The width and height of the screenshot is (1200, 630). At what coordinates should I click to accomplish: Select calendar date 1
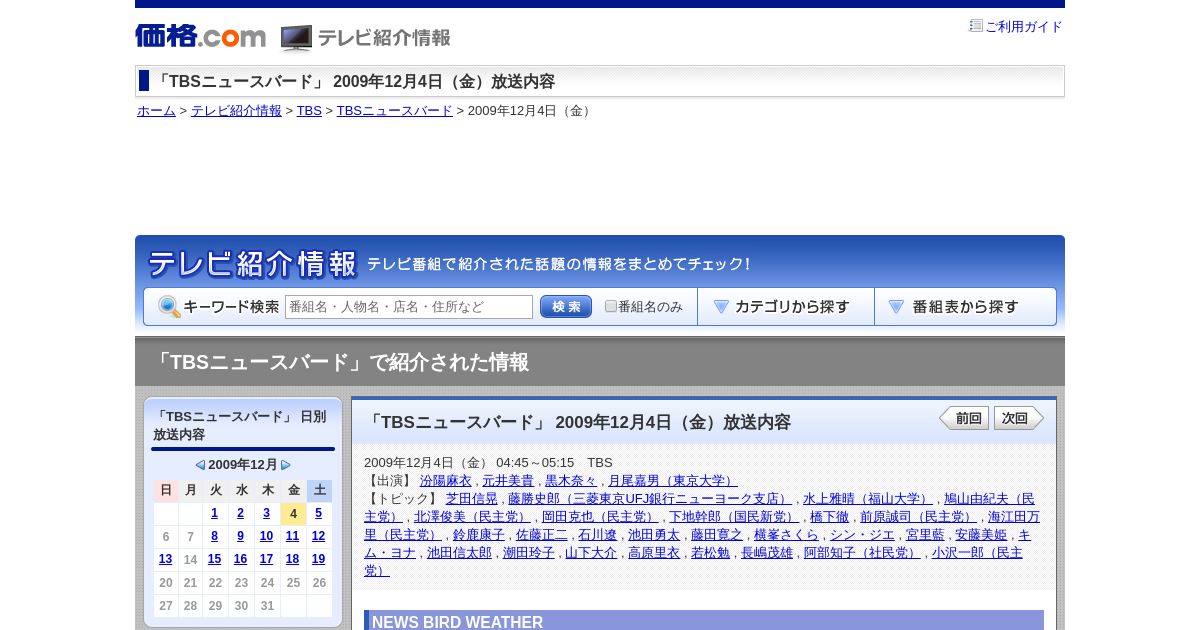[214, 513]
